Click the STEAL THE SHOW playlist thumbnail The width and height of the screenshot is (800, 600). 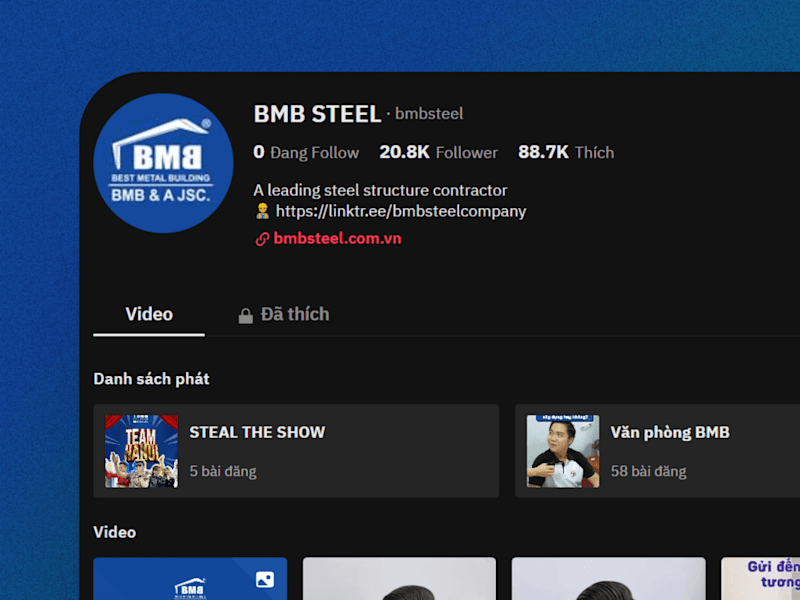[141, 451]
